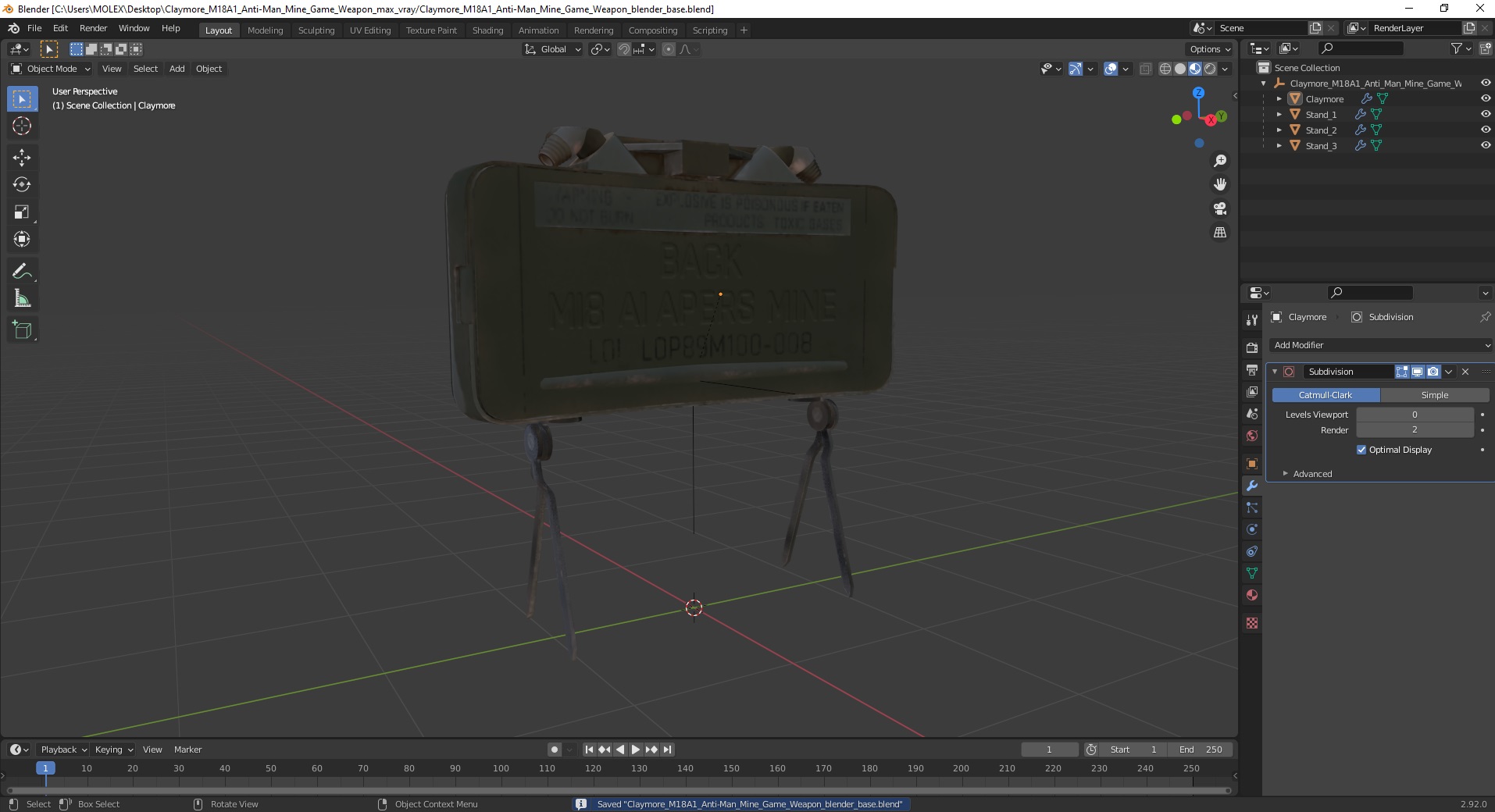The width and height of the screenshot is (1495, 812).
Task: Open the Global orientation dropdown
Action: click(x=553, y=49)
